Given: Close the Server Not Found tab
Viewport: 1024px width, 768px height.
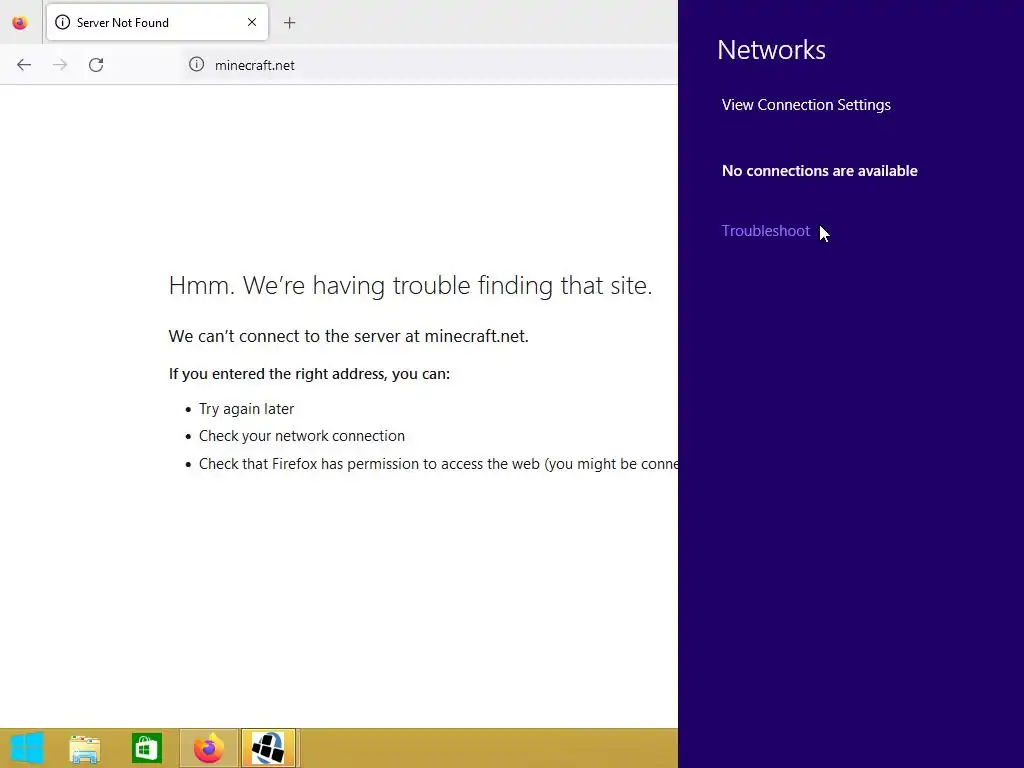Looking at the screenshot, I should (x=251, y=22).
